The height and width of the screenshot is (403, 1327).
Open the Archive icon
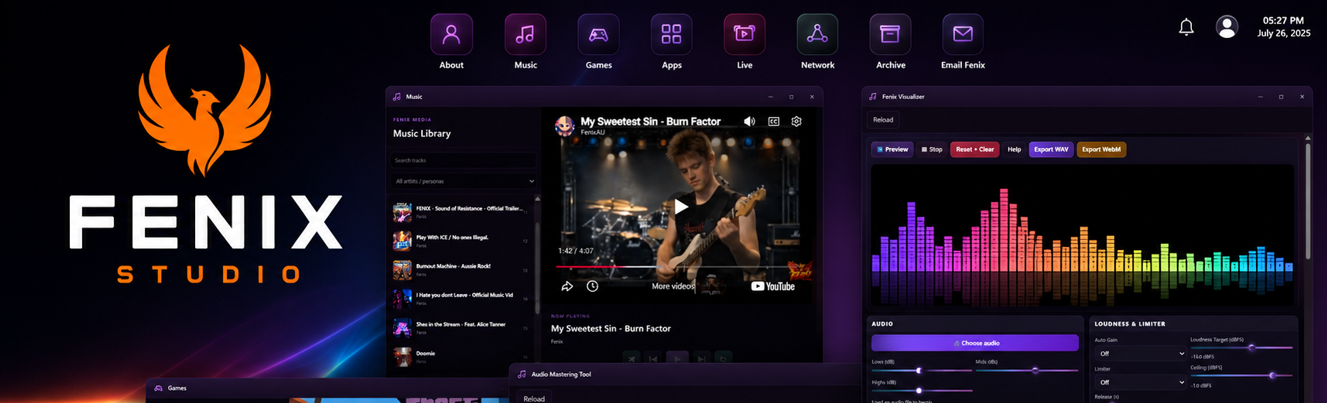coord(890,35)
